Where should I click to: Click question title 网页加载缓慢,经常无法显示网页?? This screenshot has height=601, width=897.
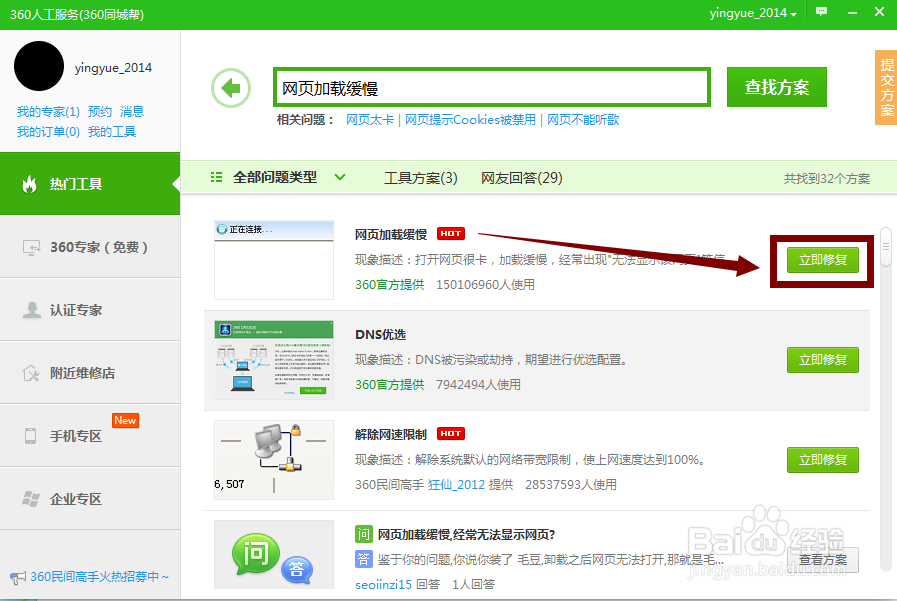click(466, 535)
